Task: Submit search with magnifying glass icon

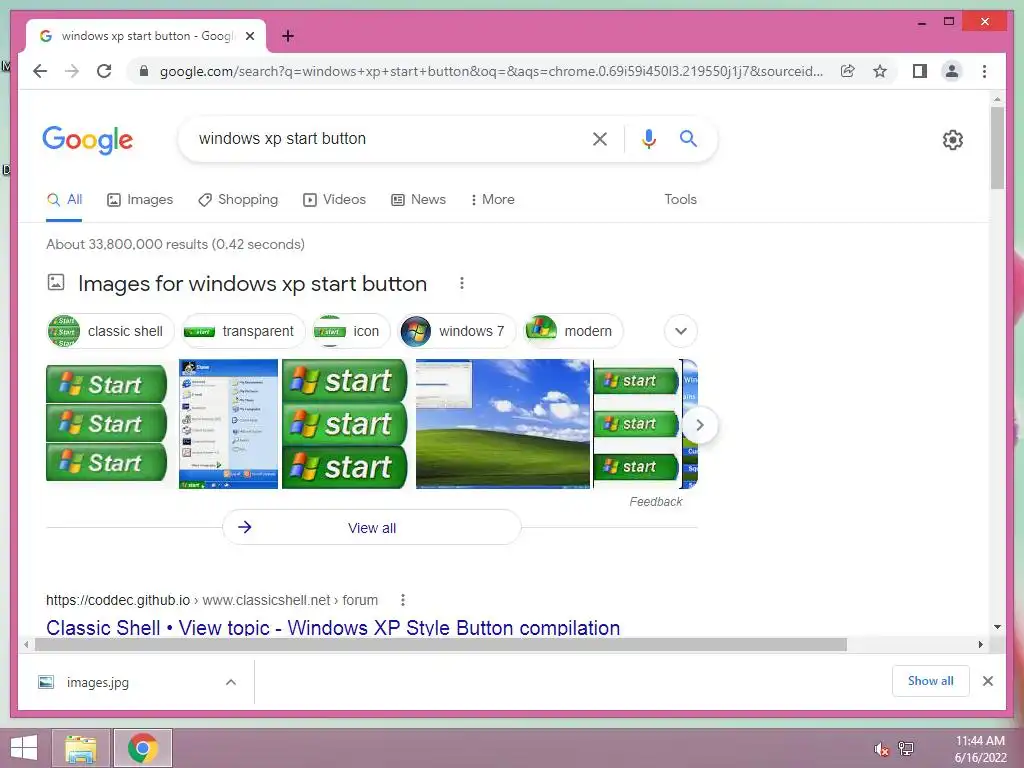Action: (688, 138)
